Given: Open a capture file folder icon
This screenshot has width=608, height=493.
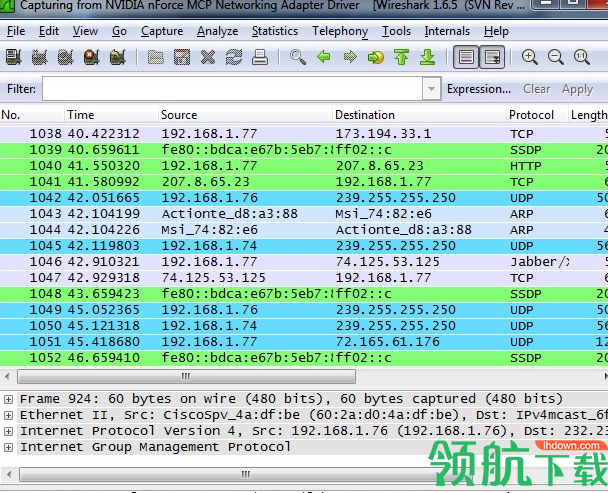Looking at the screenshot, I should coord(156,57).
